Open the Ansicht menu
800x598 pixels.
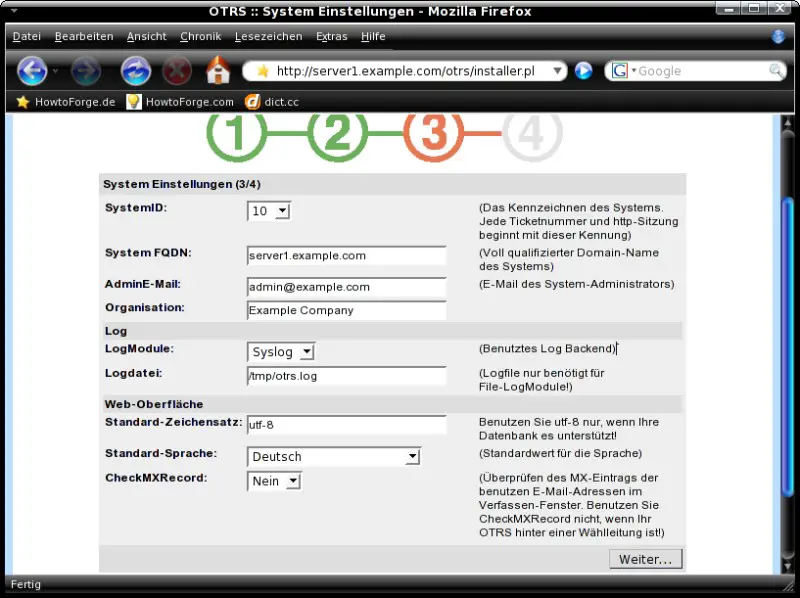point(147,36)
